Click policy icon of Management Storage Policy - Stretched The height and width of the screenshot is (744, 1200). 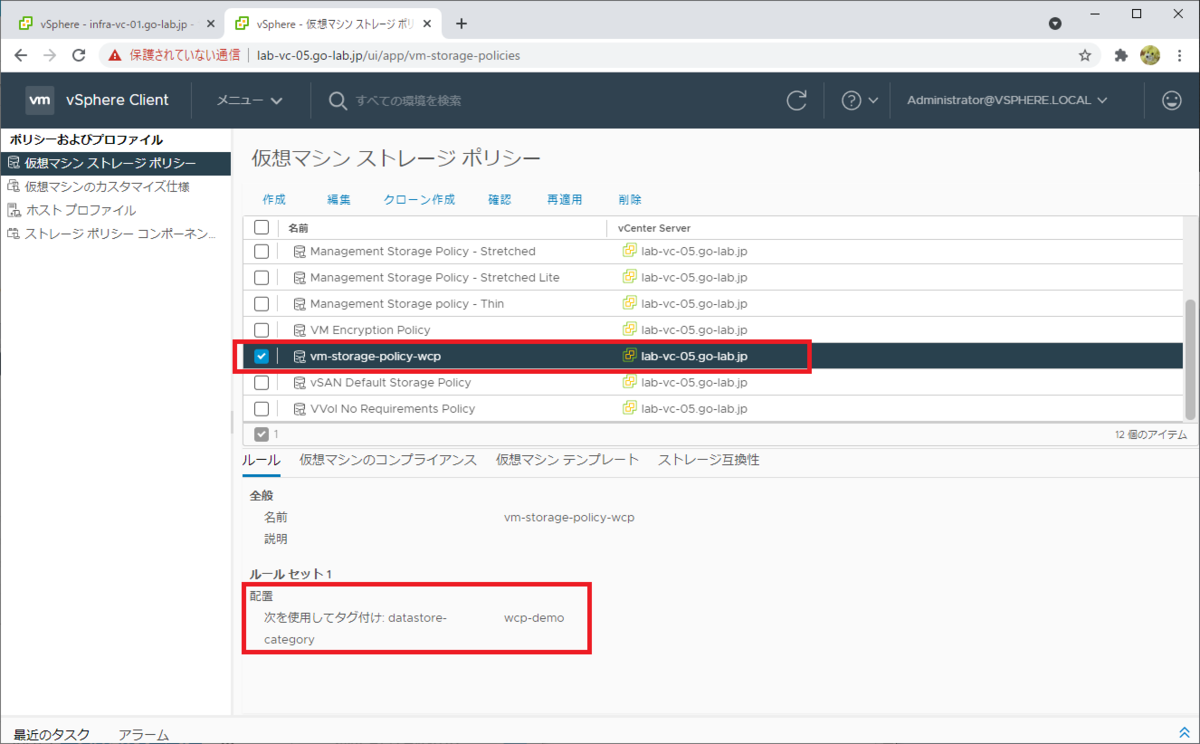click(299, 251)
